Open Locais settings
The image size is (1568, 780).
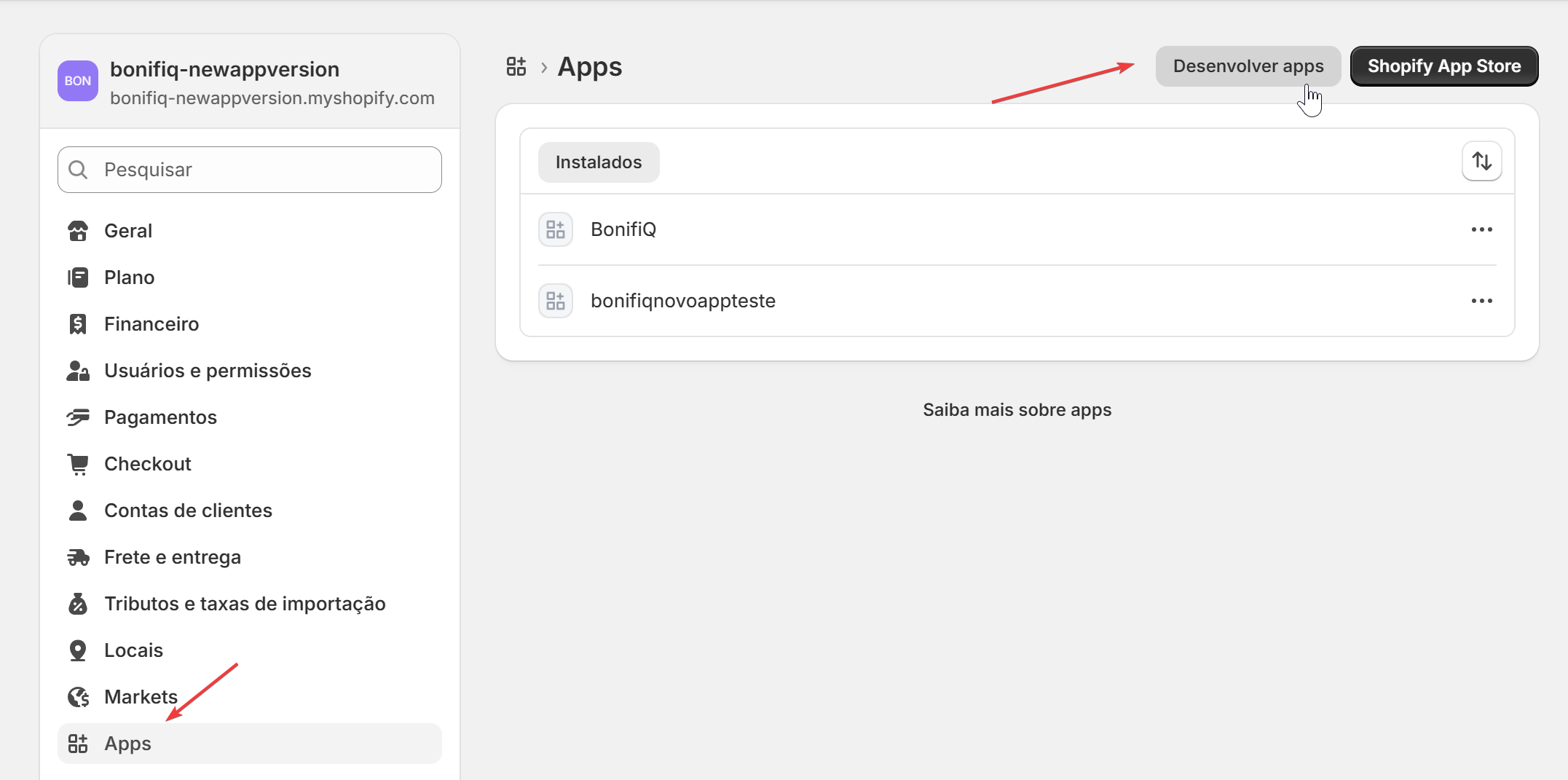pyautogui.click(x=250, y=650)
